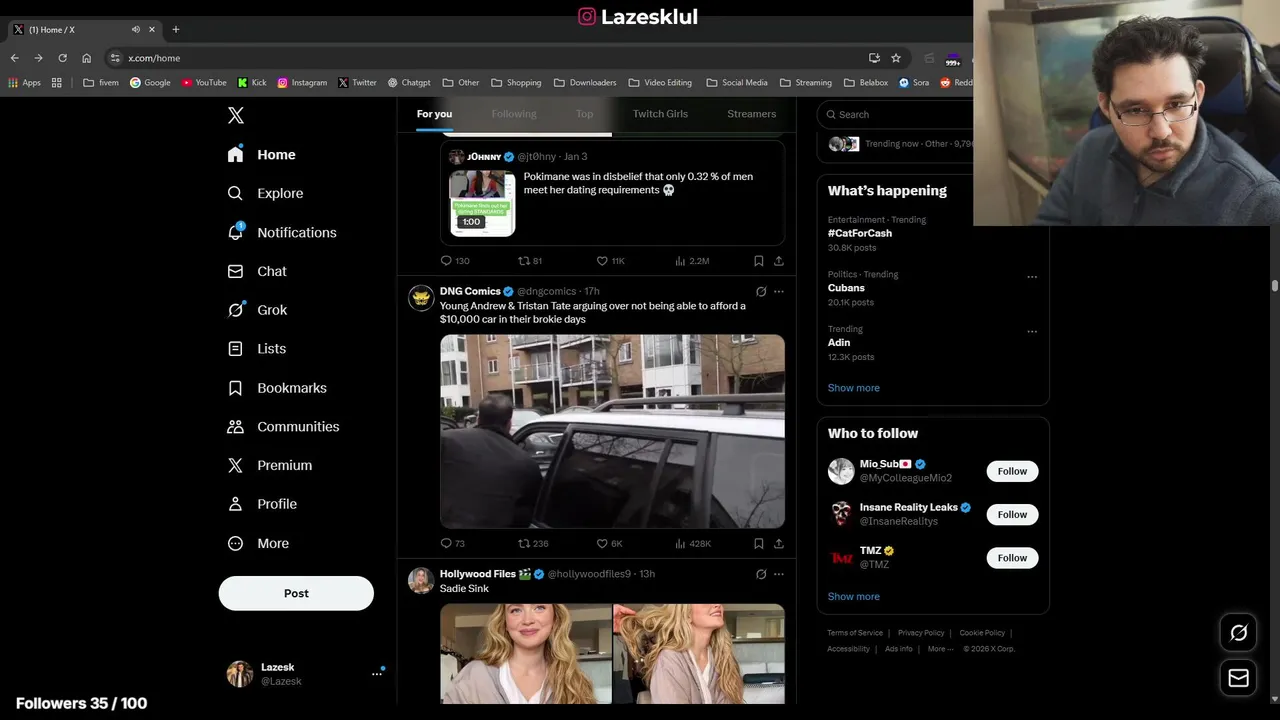Viewport: 1280px width, 720px height.
Task: Follow Mio_Sub account
Action: [1012, 471]
